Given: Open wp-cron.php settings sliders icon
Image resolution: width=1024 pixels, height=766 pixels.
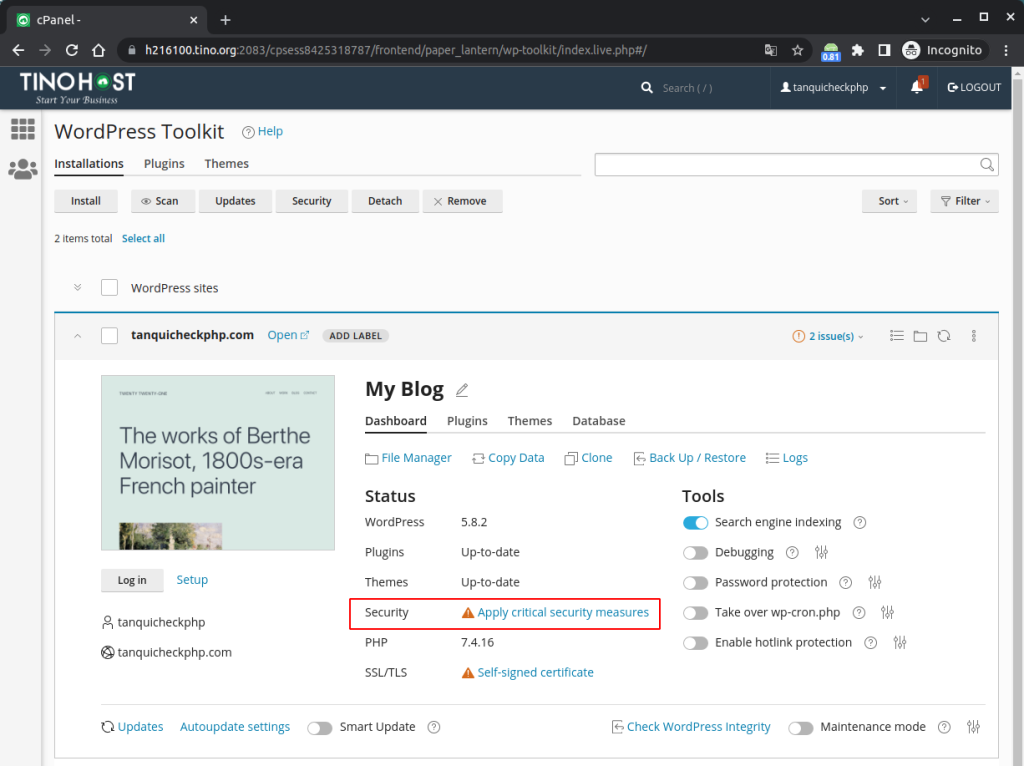Looking at the screenshot, I should [x=887, y=613].
